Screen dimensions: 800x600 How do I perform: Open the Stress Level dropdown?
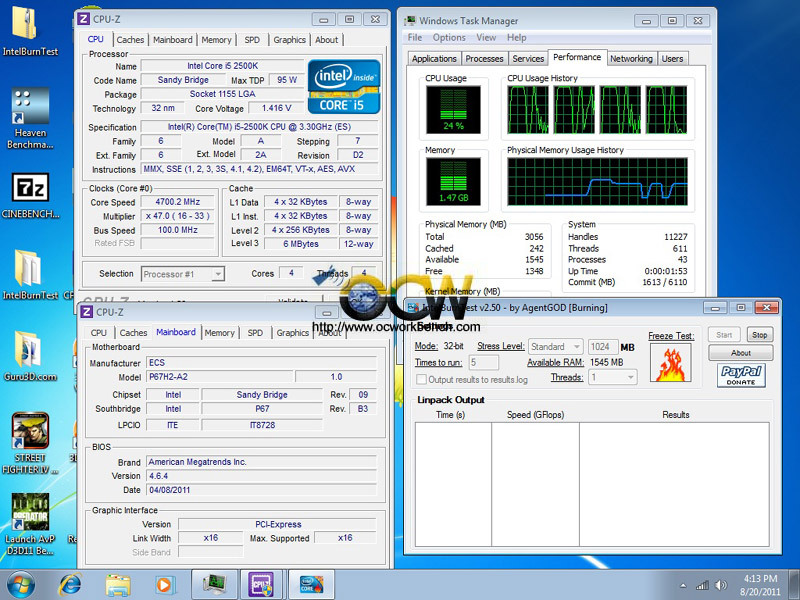coord(556,347)
